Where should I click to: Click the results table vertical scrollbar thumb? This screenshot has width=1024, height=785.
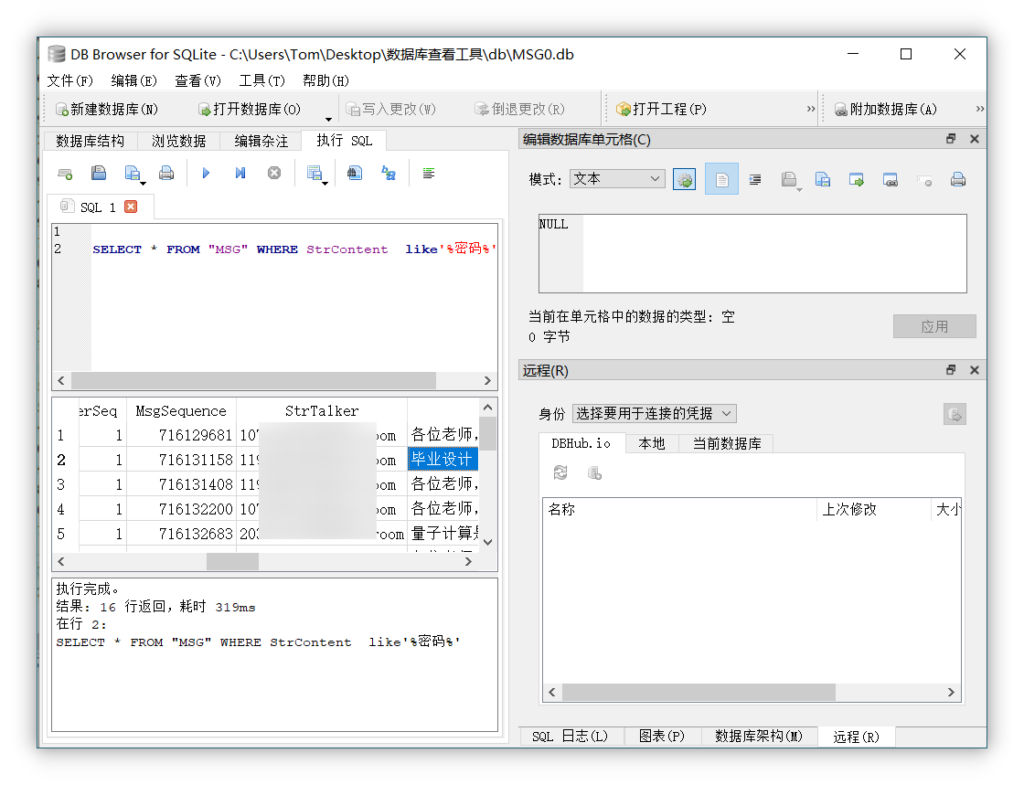[x=488, y=434]
